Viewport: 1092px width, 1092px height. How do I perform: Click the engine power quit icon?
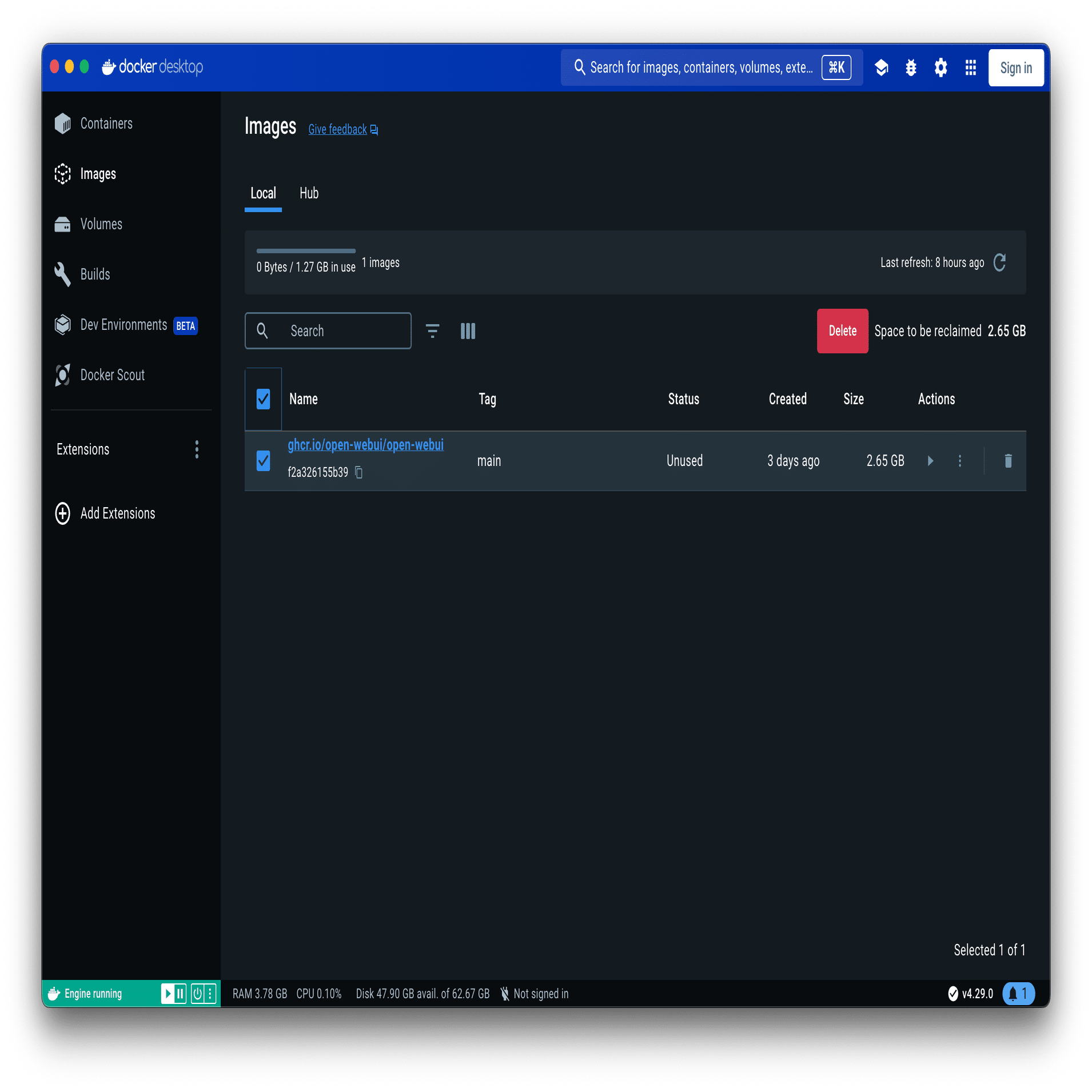click(197, 994)
